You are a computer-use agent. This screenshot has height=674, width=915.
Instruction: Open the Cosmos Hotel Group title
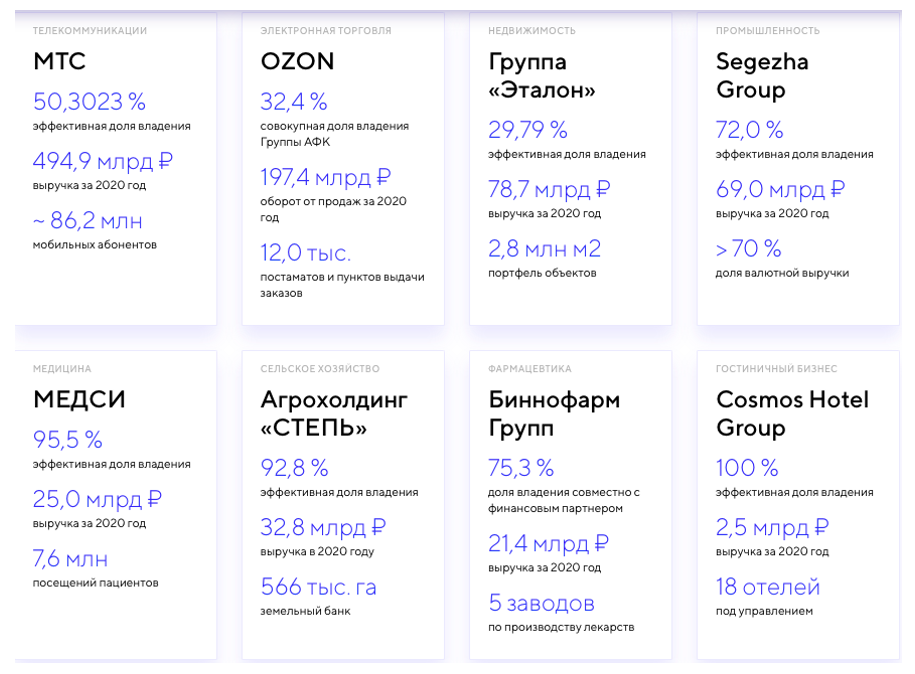point(792,414)
